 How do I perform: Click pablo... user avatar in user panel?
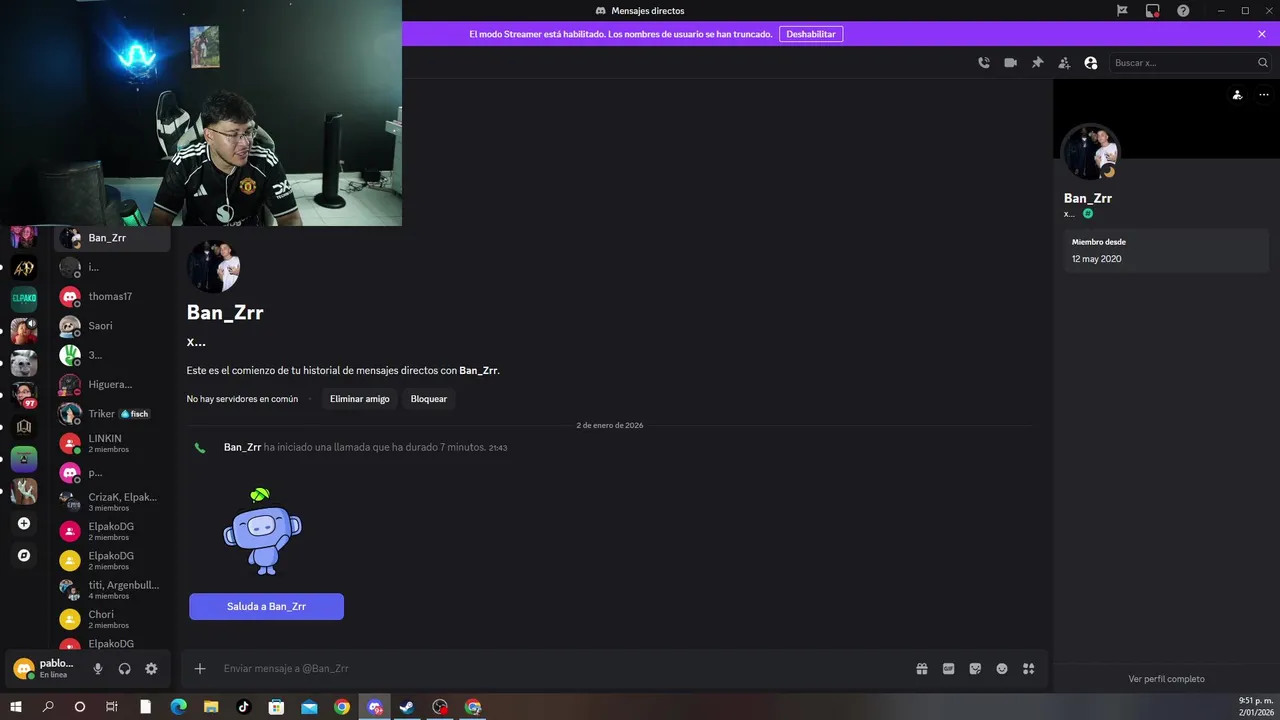coord(24,669)
